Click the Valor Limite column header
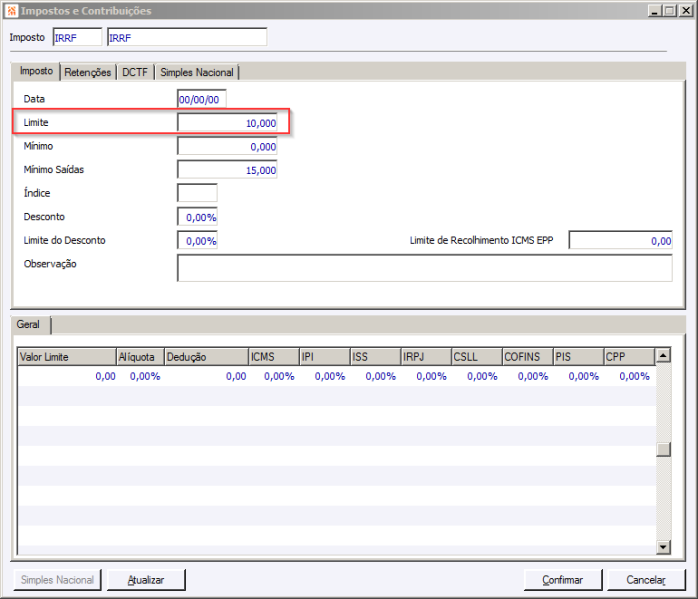The height and width of the screenshot is (599, 698). pos(67,357)
